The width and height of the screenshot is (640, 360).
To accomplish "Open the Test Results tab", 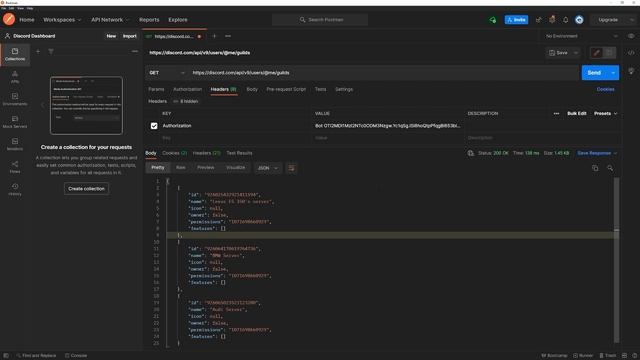I will click(x=239, y=153).
